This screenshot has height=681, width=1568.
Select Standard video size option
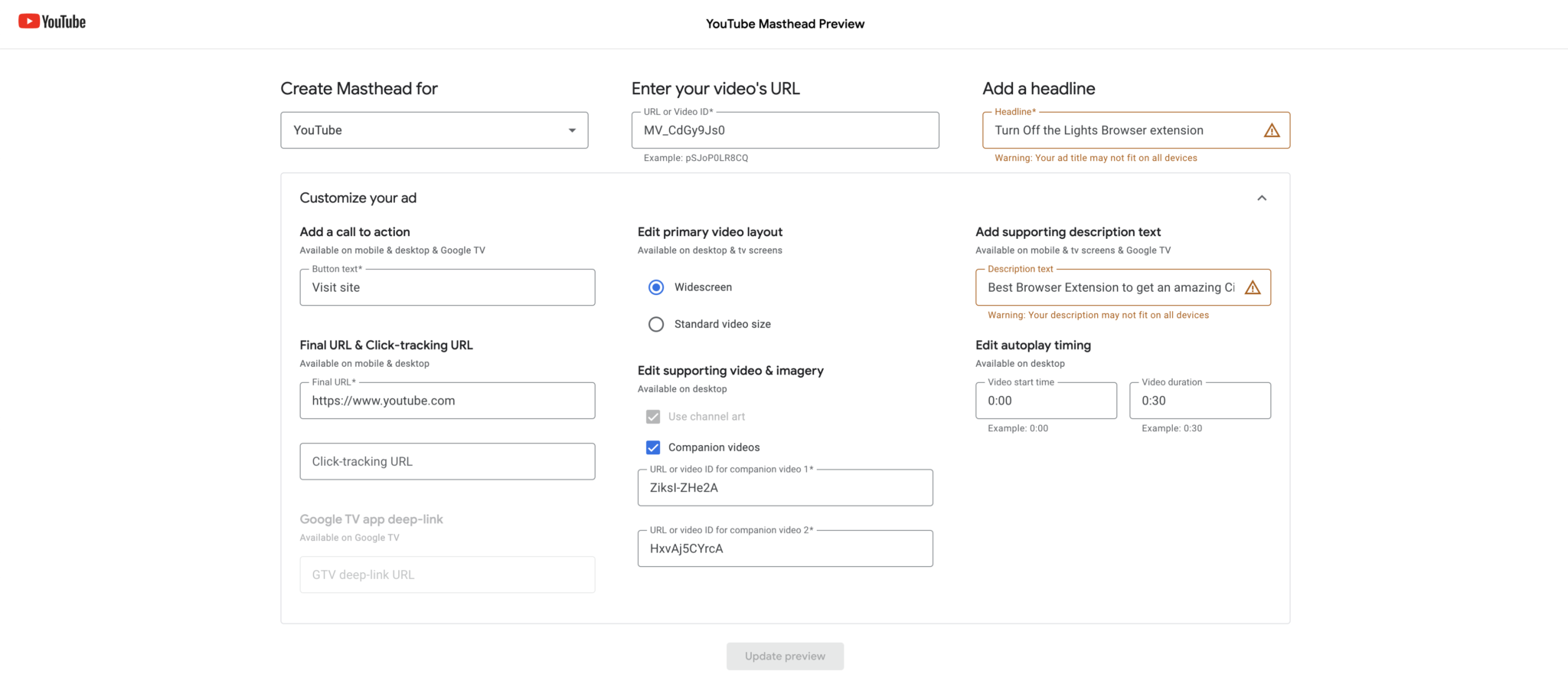coord(656,325)
